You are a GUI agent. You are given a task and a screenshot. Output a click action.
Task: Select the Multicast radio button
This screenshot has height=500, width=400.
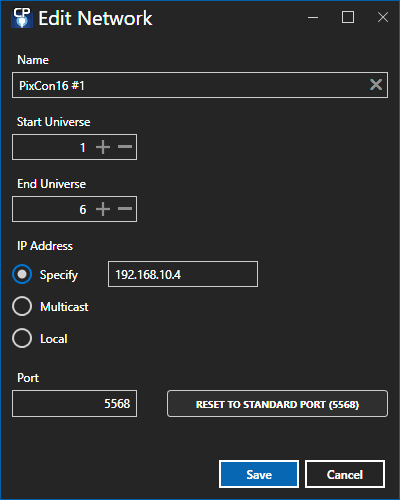pos(22,306)
